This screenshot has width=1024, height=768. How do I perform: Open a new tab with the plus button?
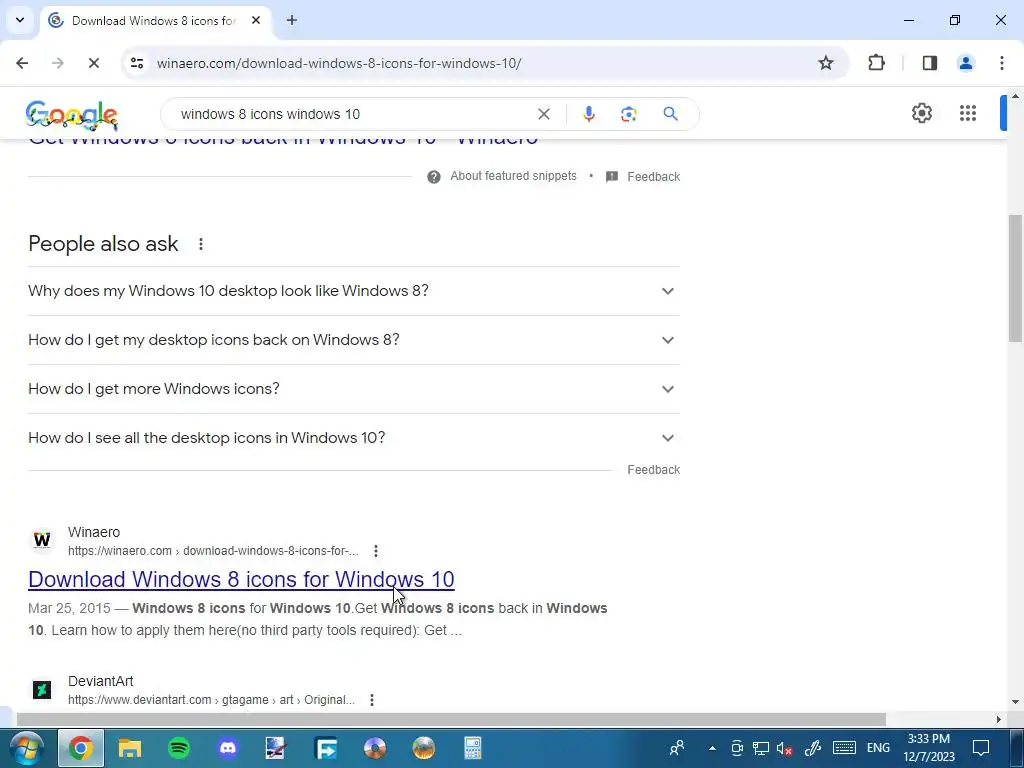(292, 20)
